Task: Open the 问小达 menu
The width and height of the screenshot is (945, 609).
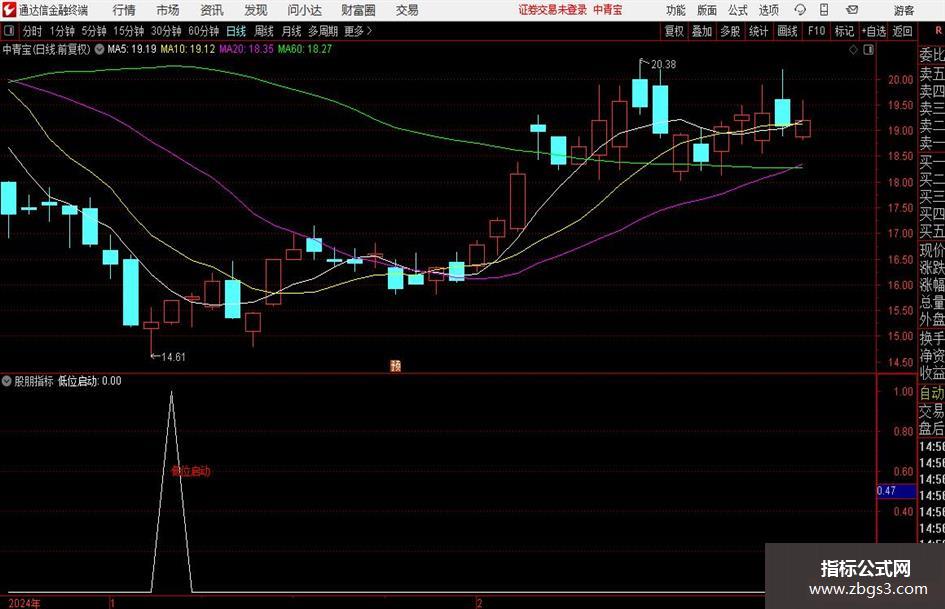Action: (304, 10)
